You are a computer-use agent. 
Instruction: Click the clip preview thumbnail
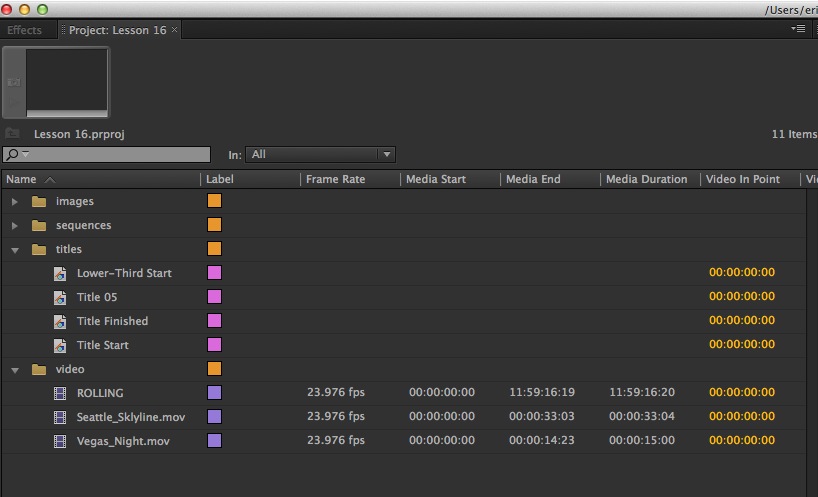[67, 82]
